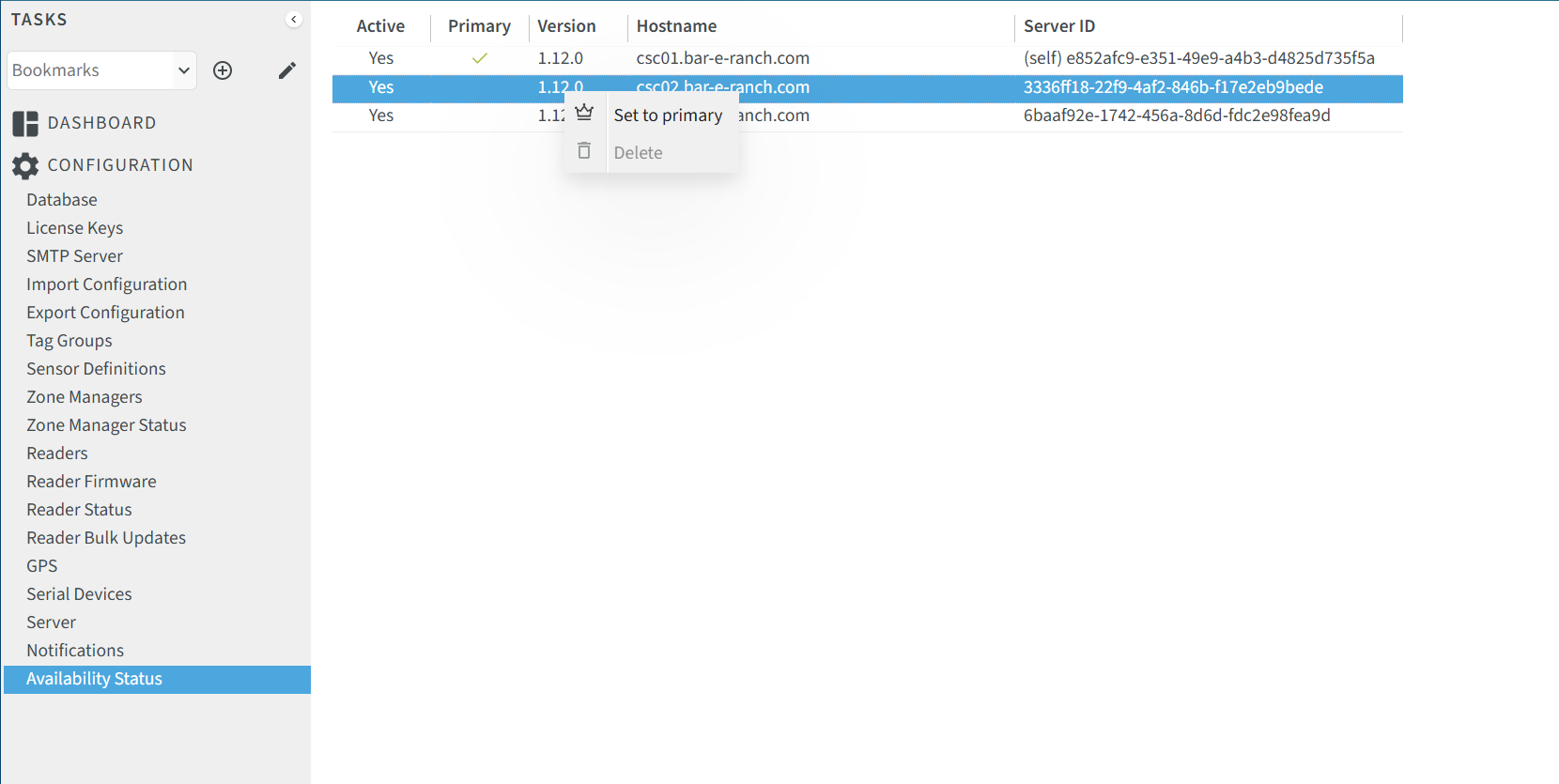Click the add bookmark plus icon
Image resolution: width=1559 pixels, height=784 pixels.
tap(223, 70)
